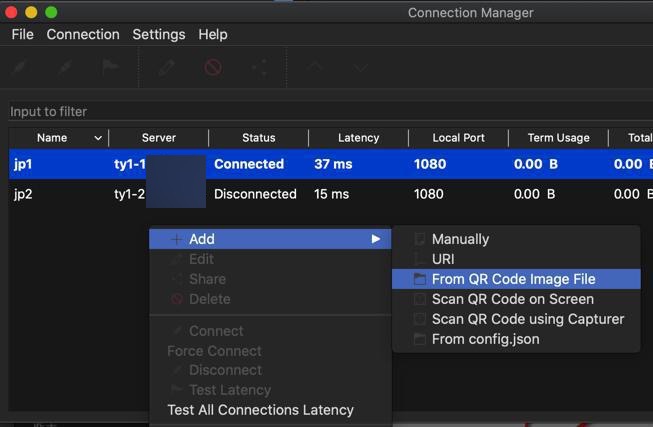653x427 pixels.
Task: Sort by the Latency column header
Action: [359, 138]
